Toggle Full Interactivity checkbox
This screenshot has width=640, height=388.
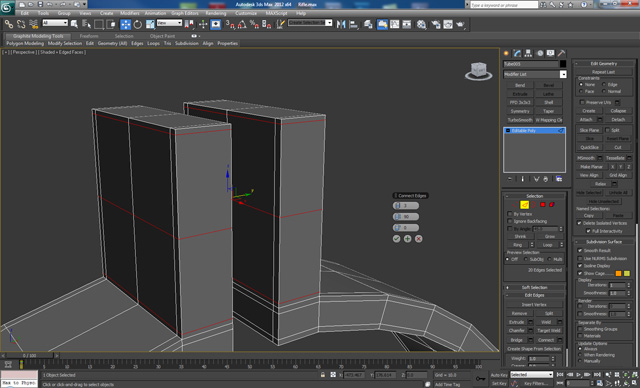[588, 231]
